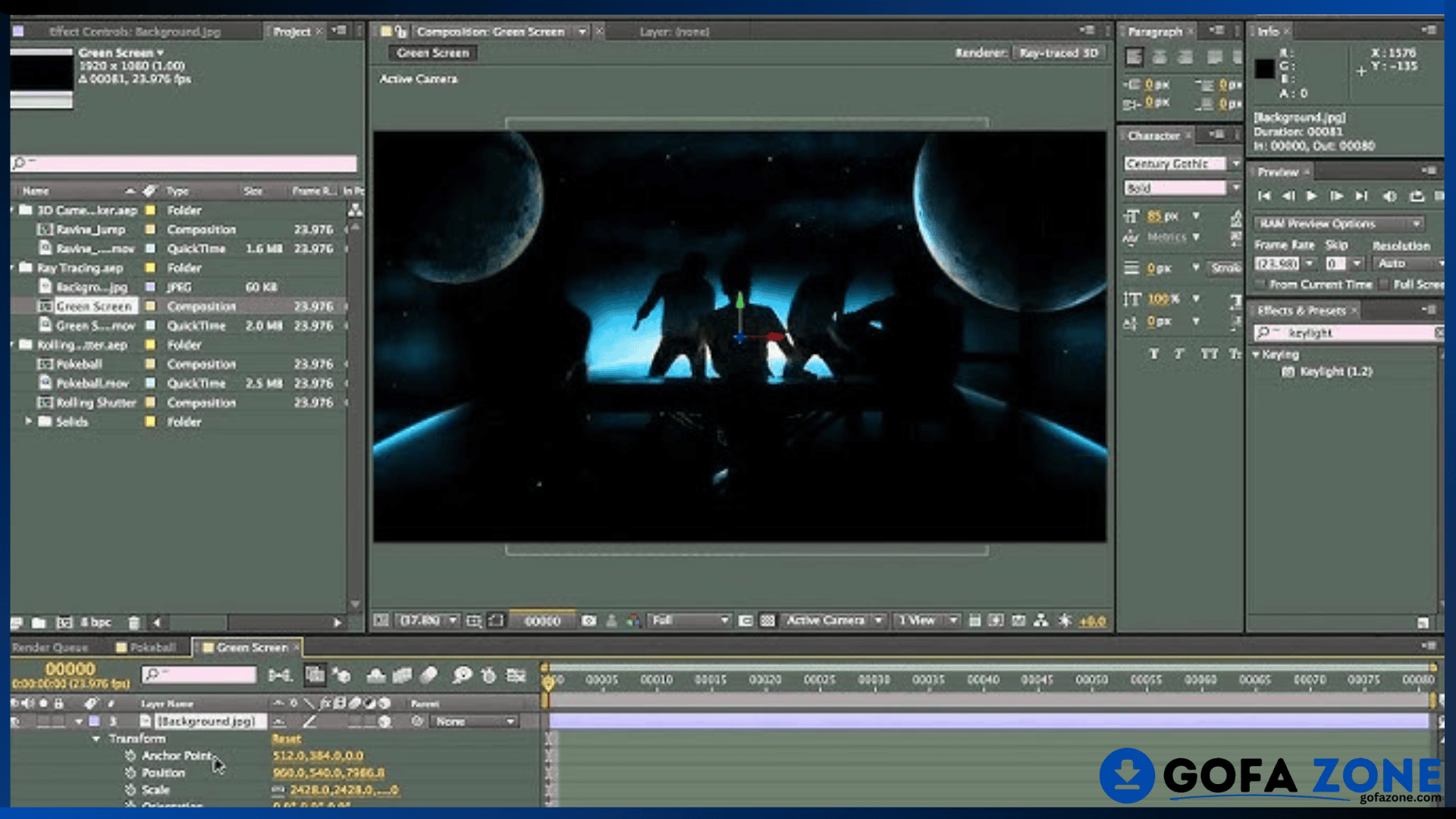The width and height of the screenshot is (1456, 819).
Task: Open the Parent None dropdown for layer
Action: (475, 722)
